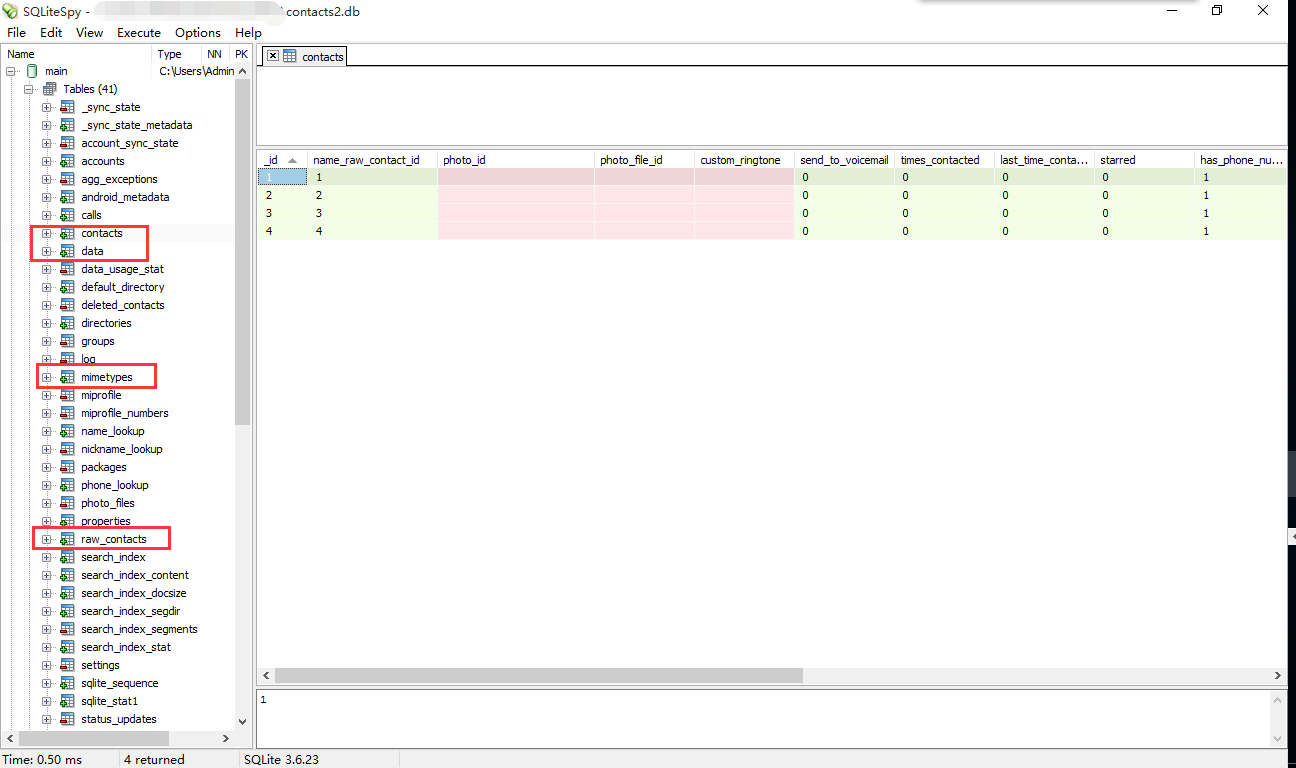Click the table icon beside packages

coord(67,467)
